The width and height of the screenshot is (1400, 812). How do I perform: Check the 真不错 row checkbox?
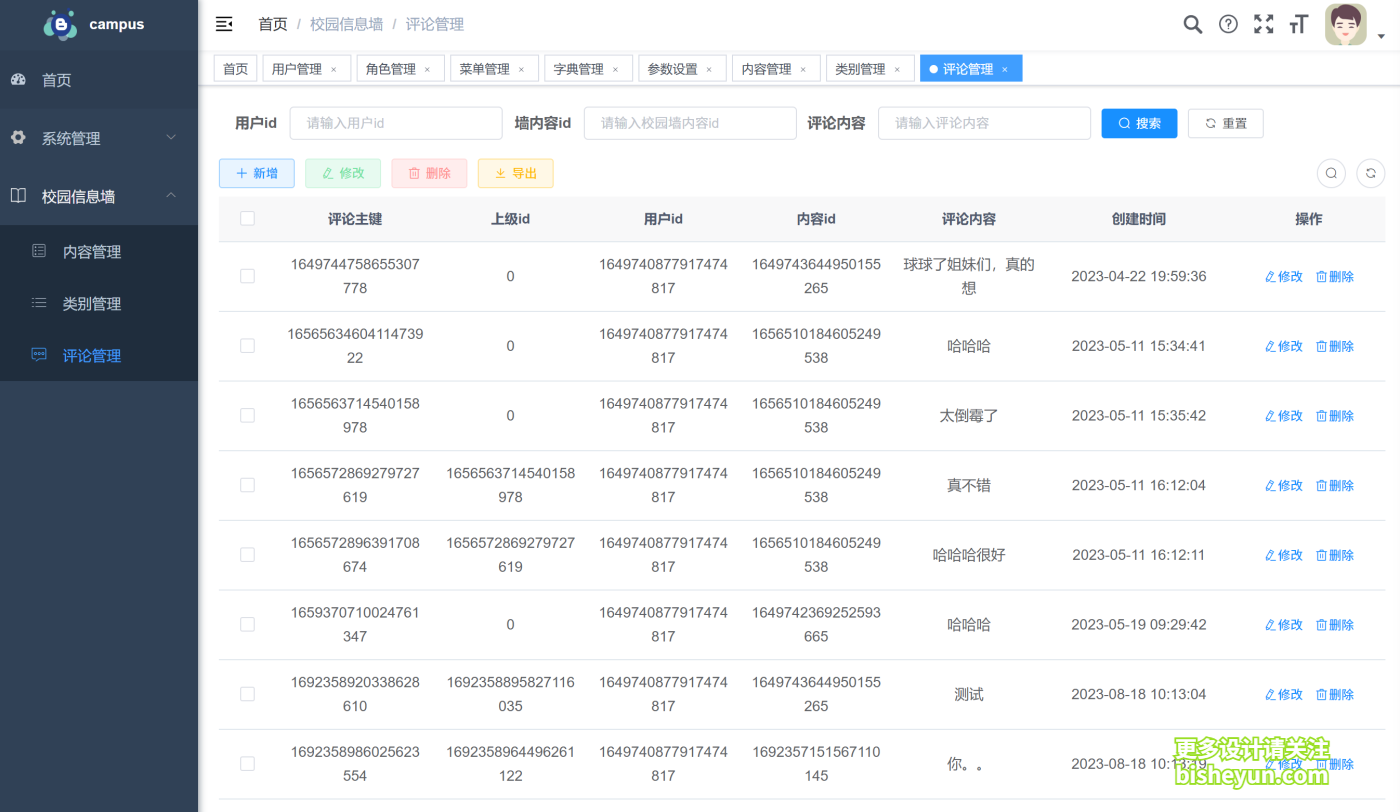247,485
